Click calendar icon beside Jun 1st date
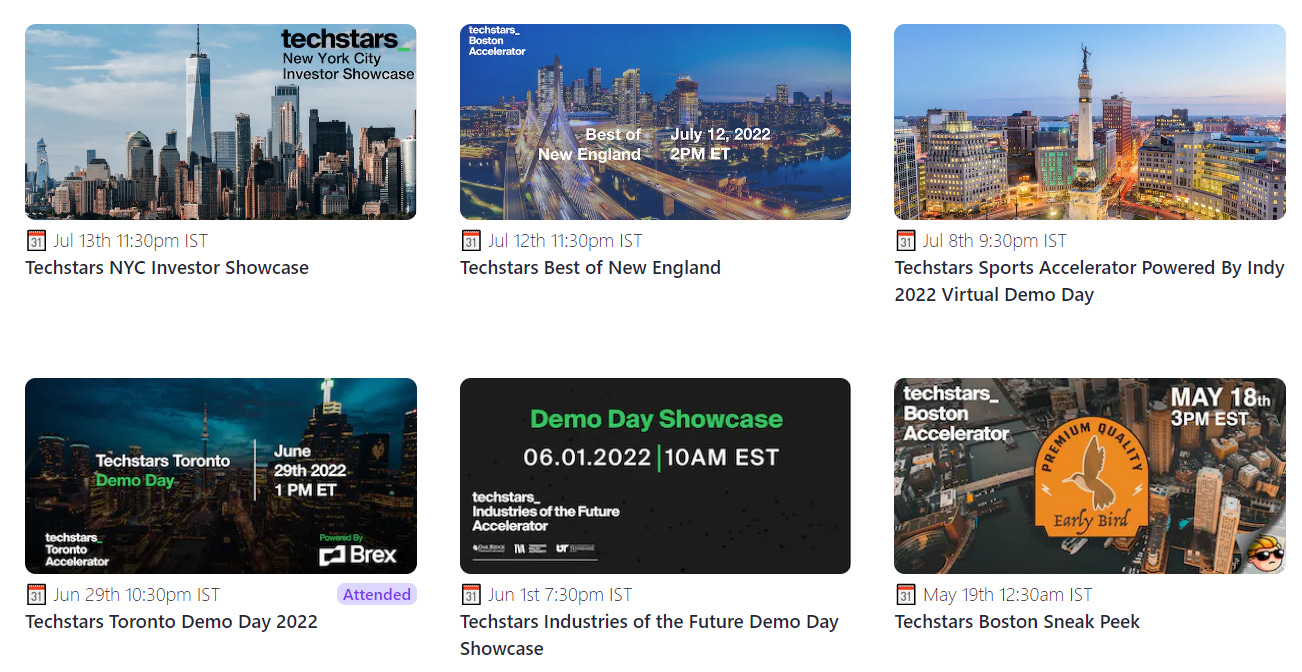This screenshot has width=1302, height=672. [x=471, y=595]
